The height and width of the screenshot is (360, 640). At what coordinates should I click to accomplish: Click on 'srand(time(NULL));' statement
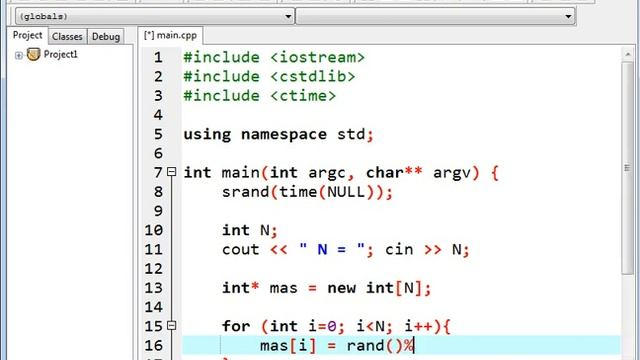click(x=307, y=192)
